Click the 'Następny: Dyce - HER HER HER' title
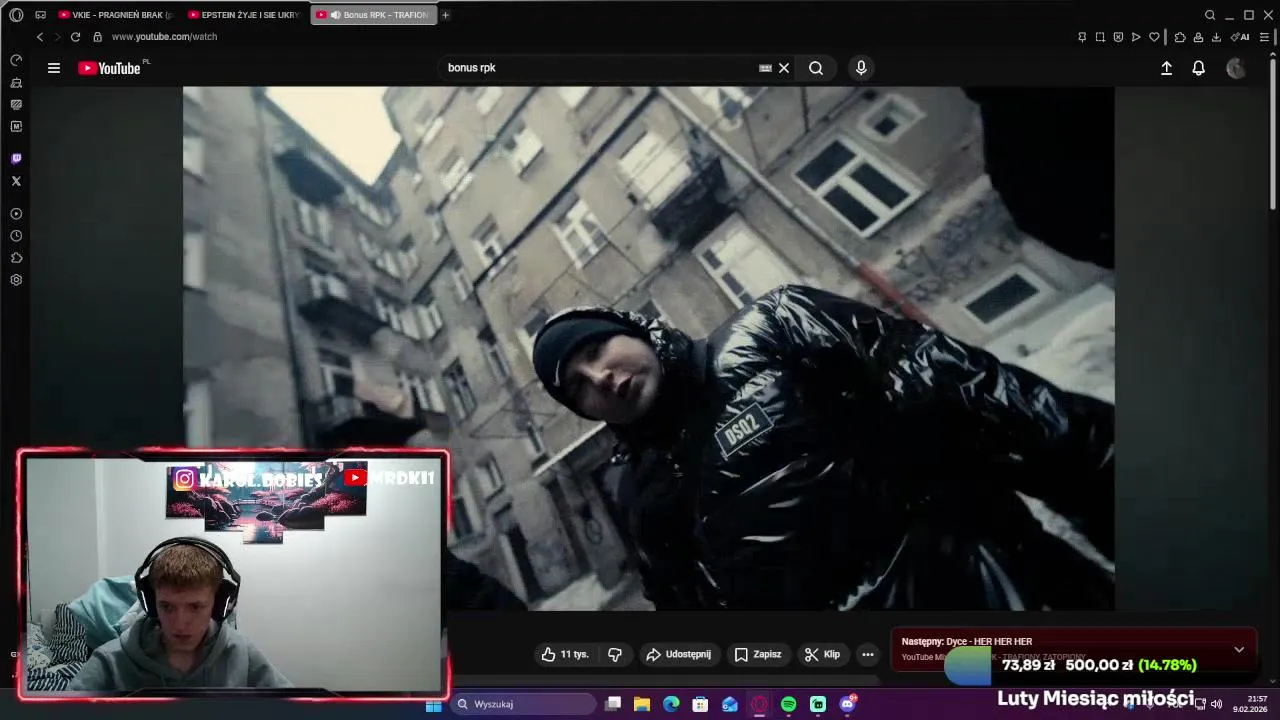 [967, 642]
